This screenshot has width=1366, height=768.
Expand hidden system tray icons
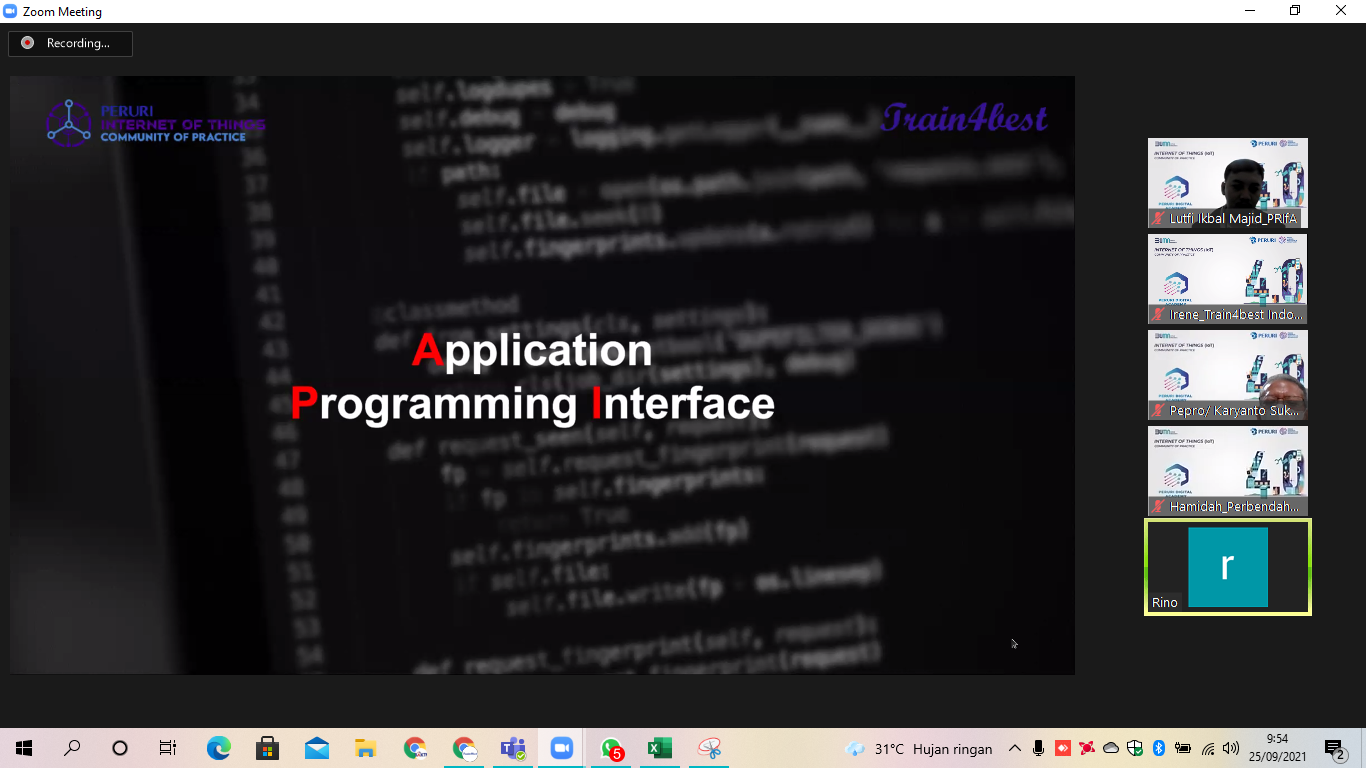(1015, 748)
